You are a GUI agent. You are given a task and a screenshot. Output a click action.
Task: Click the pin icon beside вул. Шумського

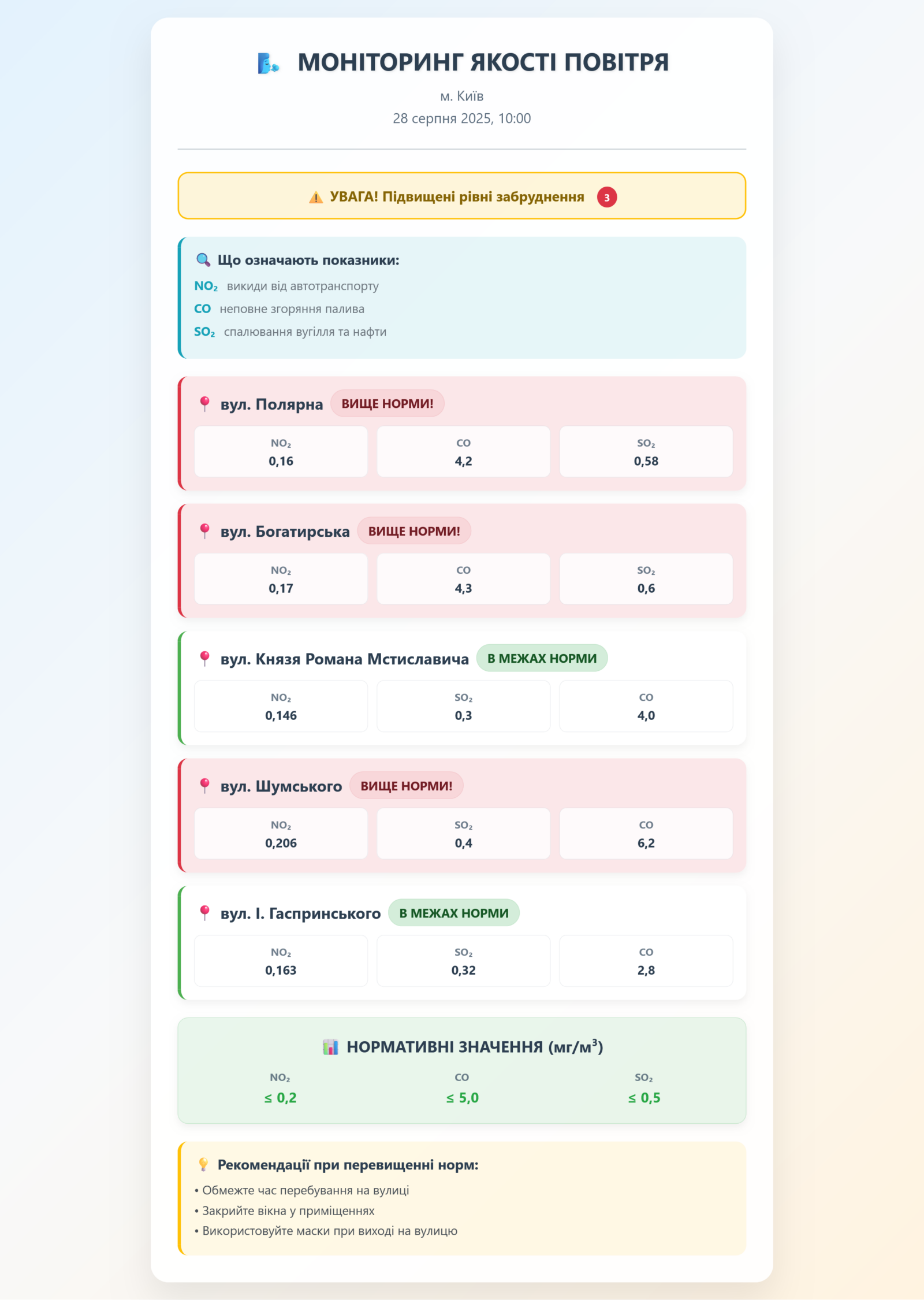tap(204, 786)
